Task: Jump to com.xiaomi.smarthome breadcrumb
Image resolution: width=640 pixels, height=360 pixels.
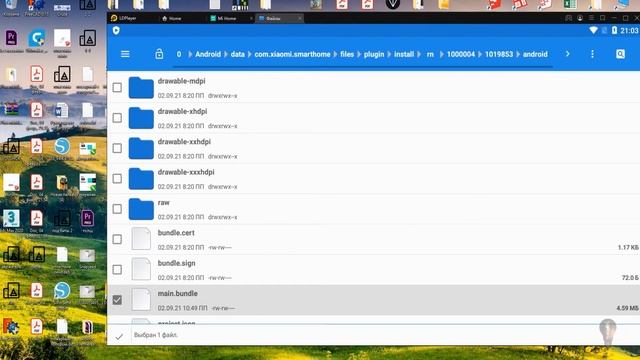Action: (x=292, y=54)
